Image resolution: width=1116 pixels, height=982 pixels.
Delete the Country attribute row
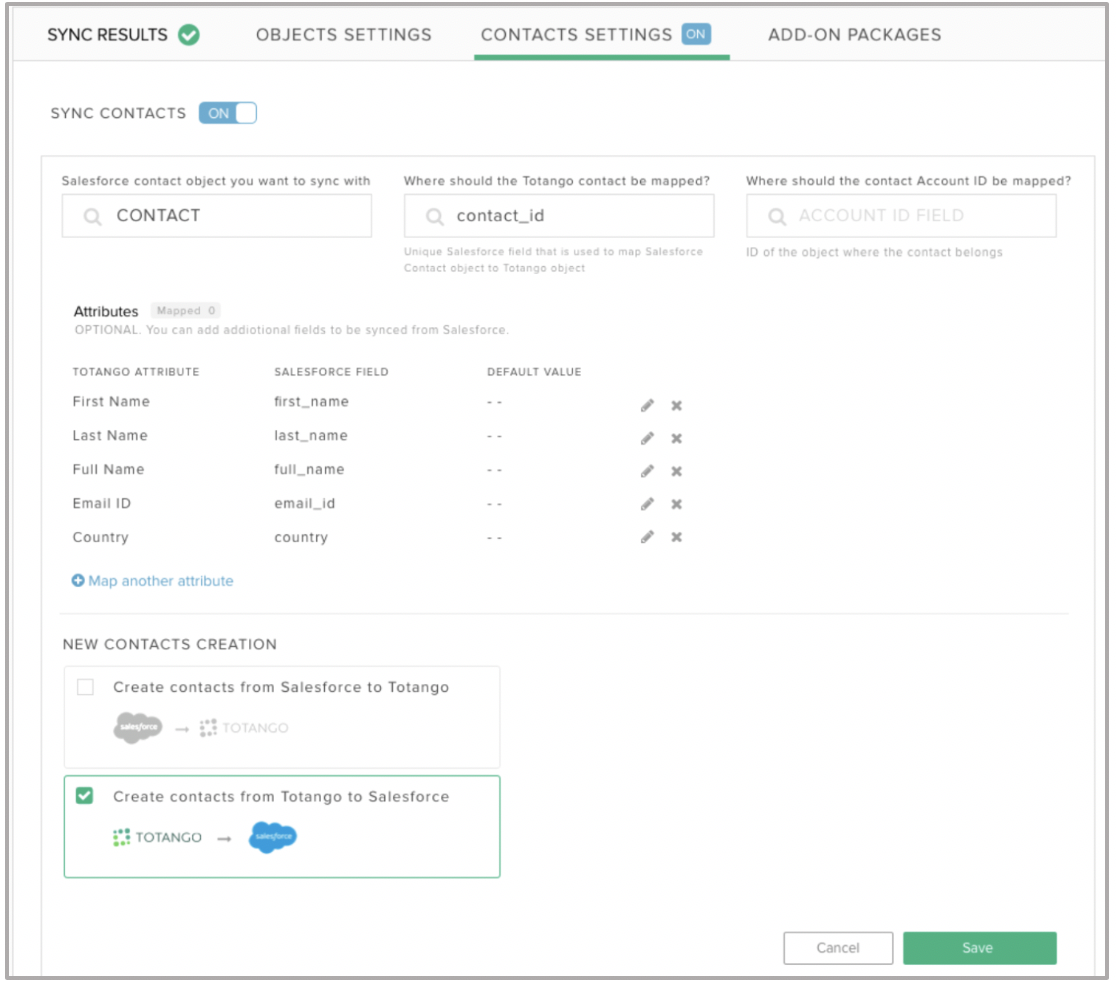pos(676,537)
